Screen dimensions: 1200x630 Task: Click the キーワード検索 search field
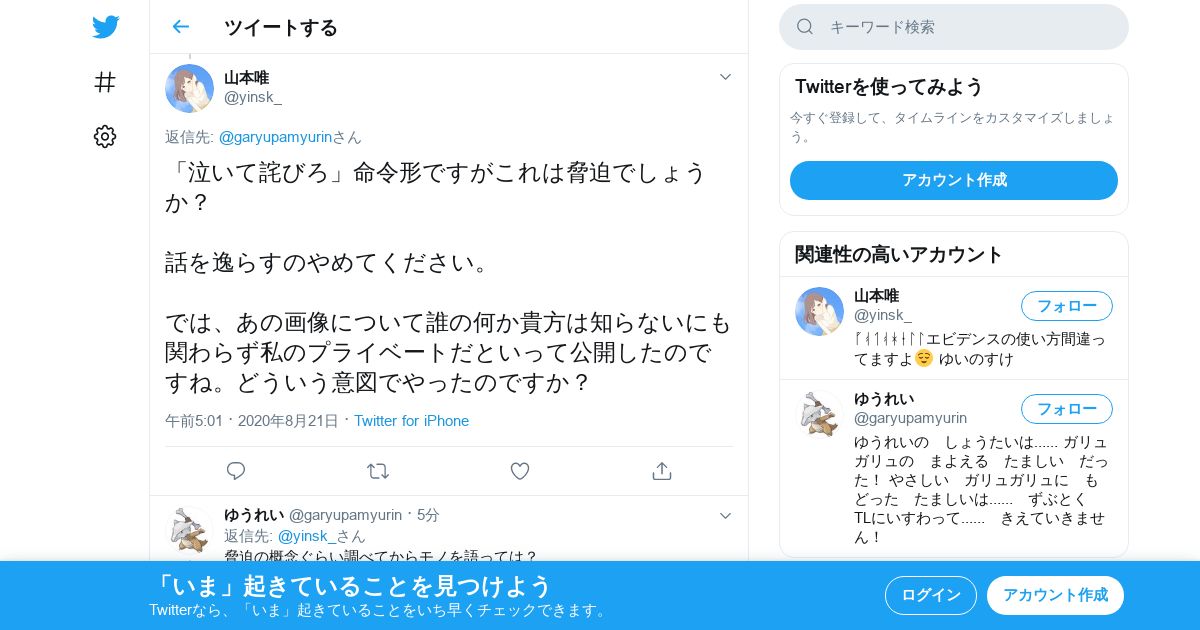(x=954, y=27)
